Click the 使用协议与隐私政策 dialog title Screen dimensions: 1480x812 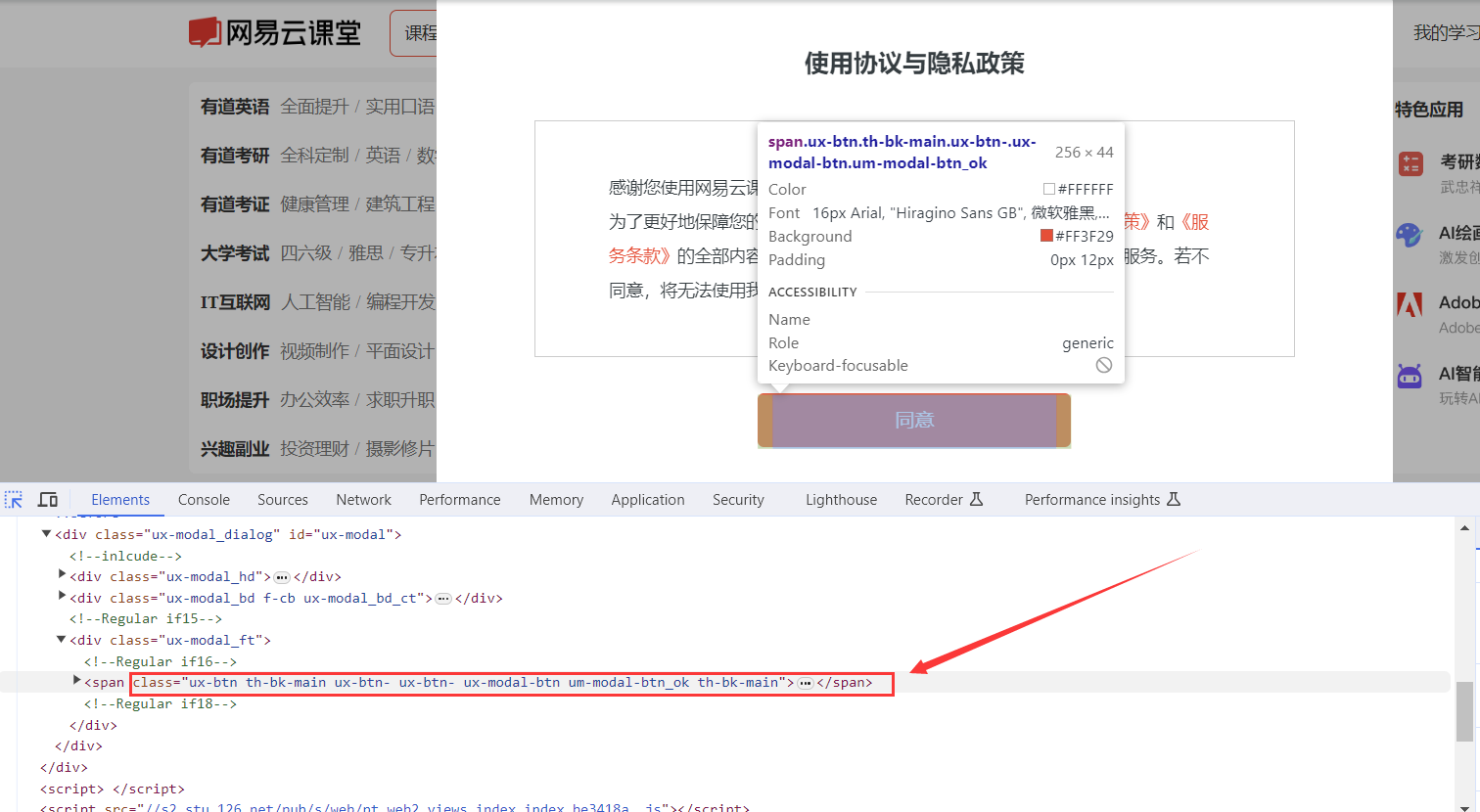pyautogui.click(x=914, y=64)
